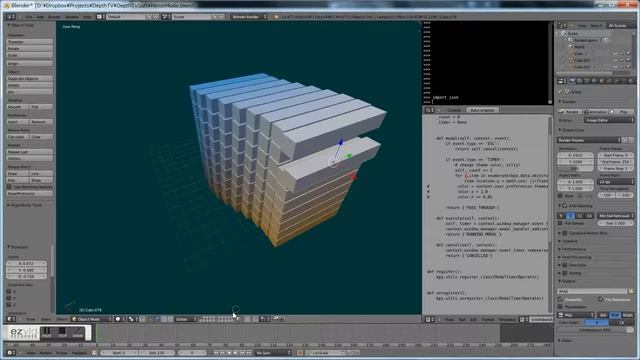Open the Add menu in top bar
The height and width of the screenshot is (360, 640).
click(x=40, y=17)
